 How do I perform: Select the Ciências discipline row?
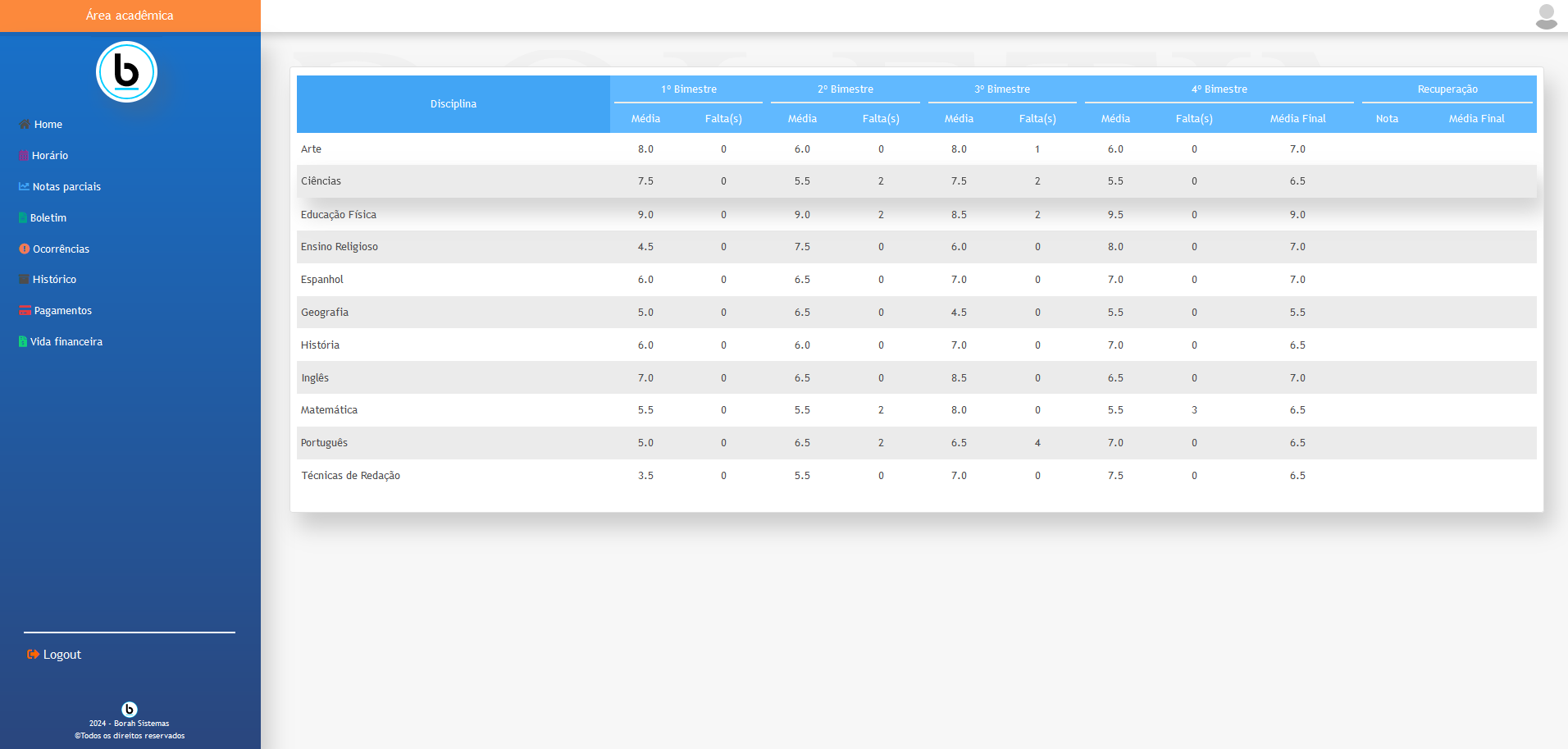pos(917,181)
